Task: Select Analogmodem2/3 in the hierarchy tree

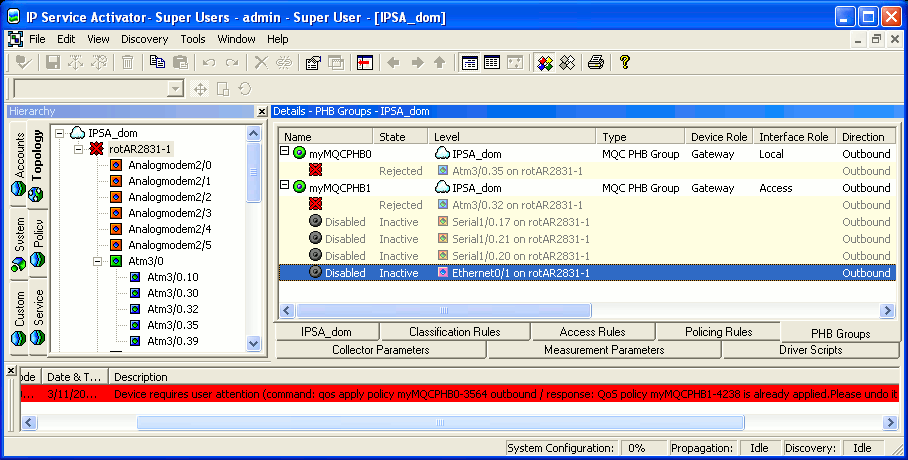Action: tap(170, 213)
